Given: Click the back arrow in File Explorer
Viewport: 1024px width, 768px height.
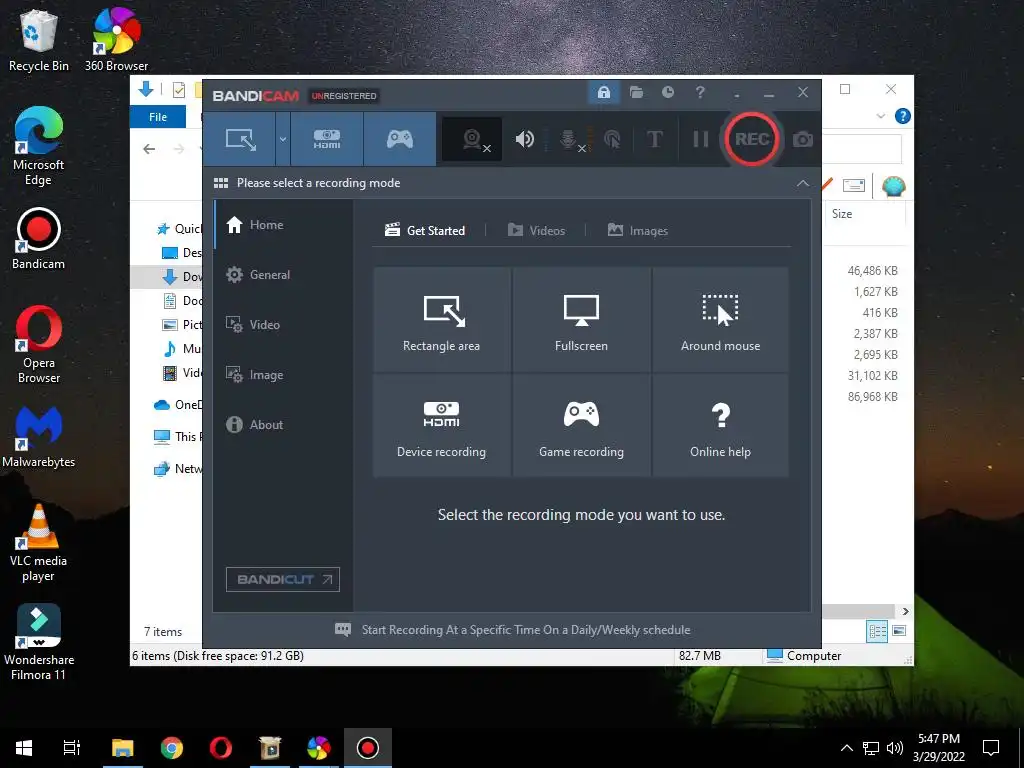Looking at the screenshot, I should (149, 150).
